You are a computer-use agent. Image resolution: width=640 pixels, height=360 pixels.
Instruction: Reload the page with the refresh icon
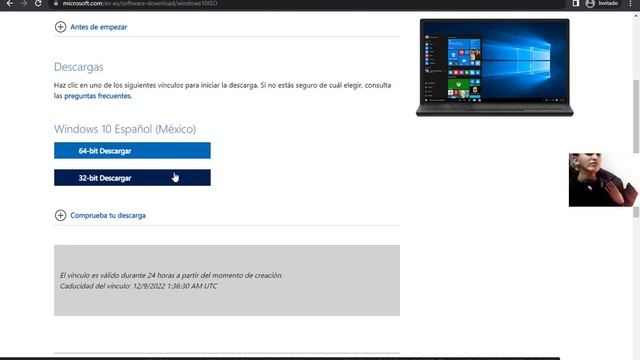38,3
